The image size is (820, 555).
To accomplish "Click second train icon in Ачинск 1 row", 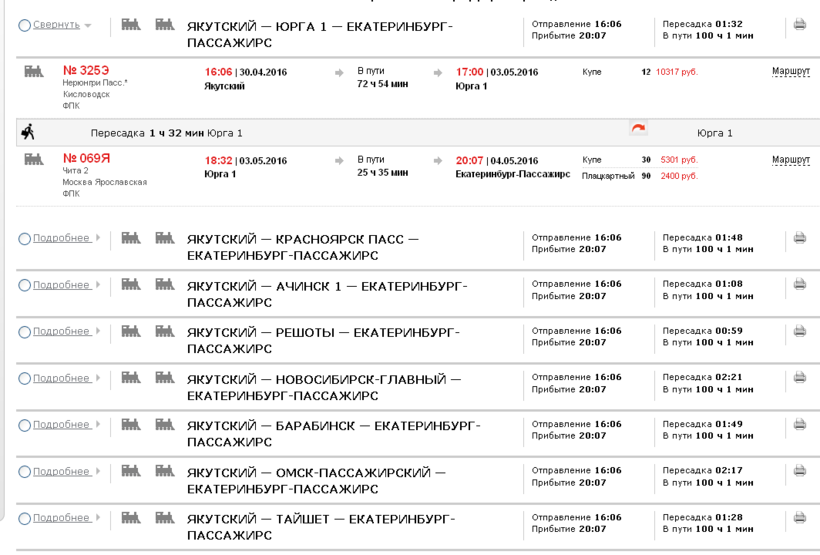I will point(165,284).
